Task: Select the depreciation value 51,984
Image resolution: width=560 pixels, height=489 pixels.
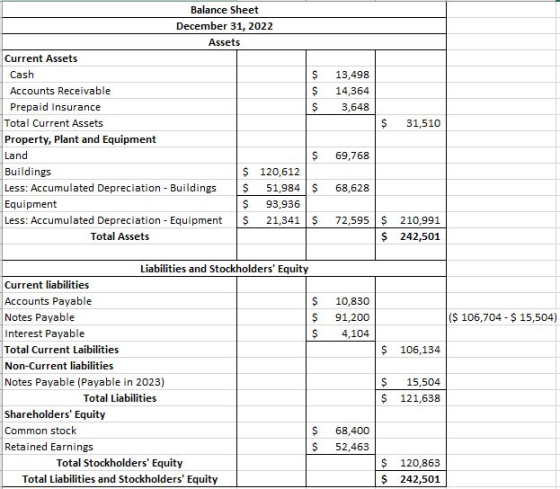Action: [283, 188]
